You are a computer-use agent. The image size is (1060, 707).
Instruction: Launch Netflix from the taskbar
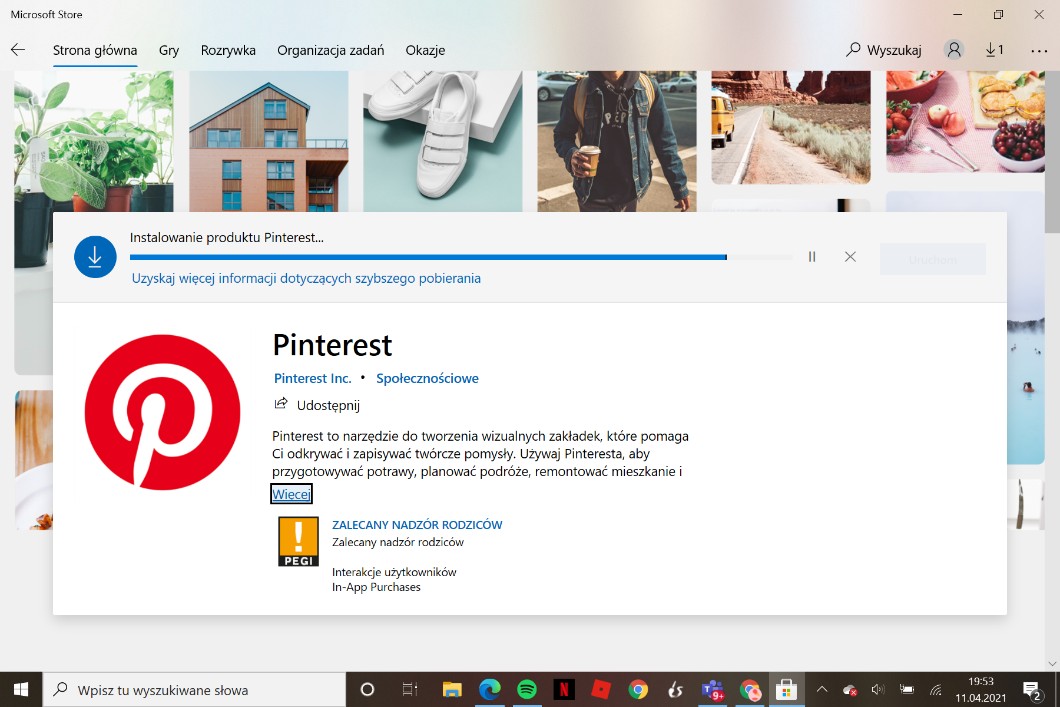[x=564, y=689]
